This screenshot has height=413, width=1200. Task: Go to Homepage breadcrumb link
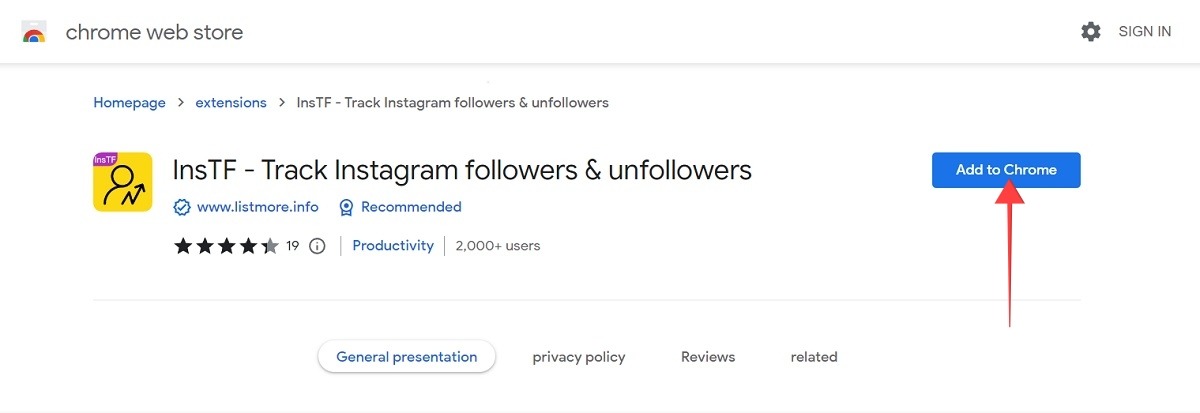click(129, 103)
